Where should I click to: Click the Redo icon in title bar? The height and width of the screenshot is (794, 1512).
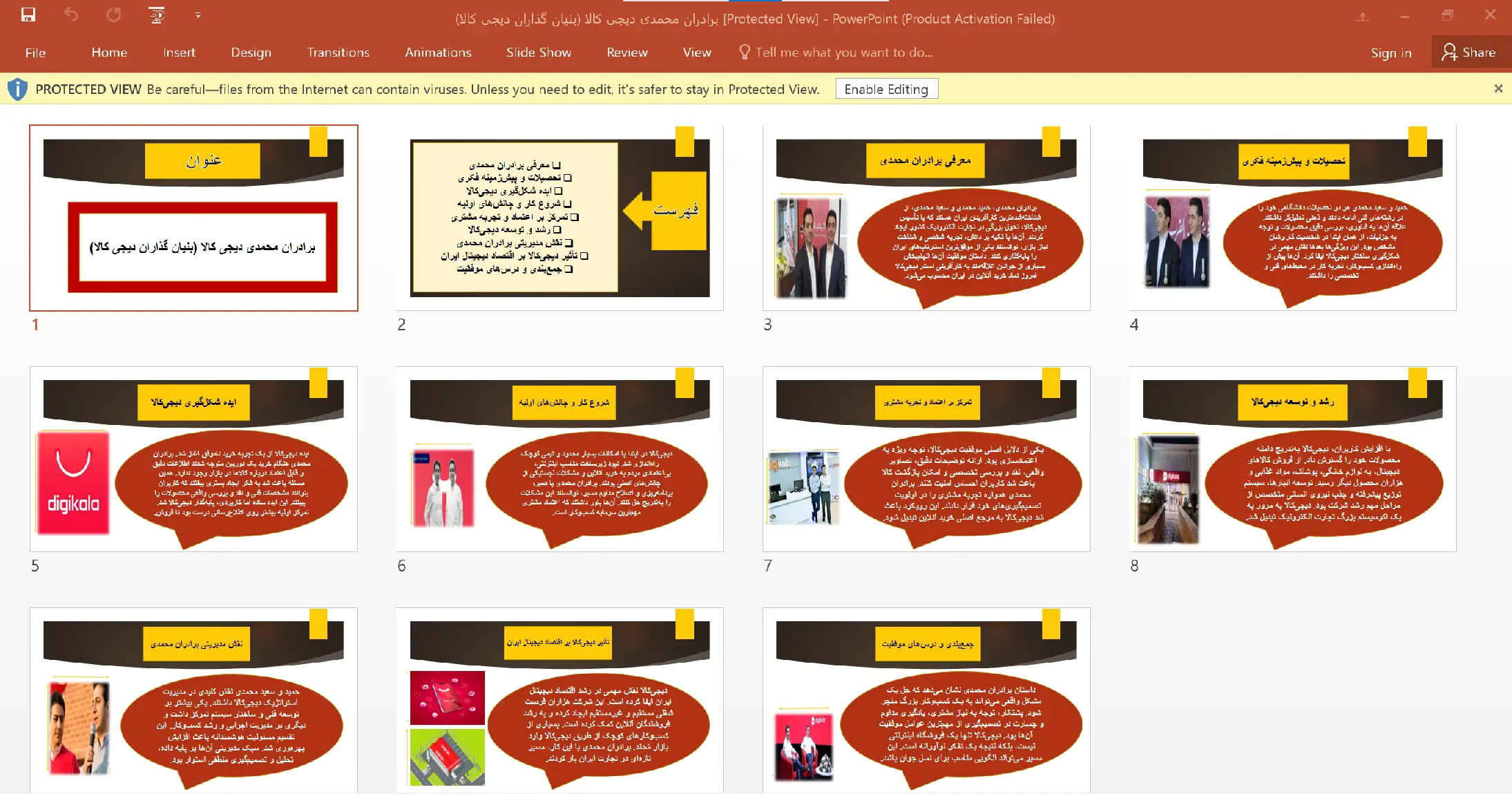[x=114, y=15]
